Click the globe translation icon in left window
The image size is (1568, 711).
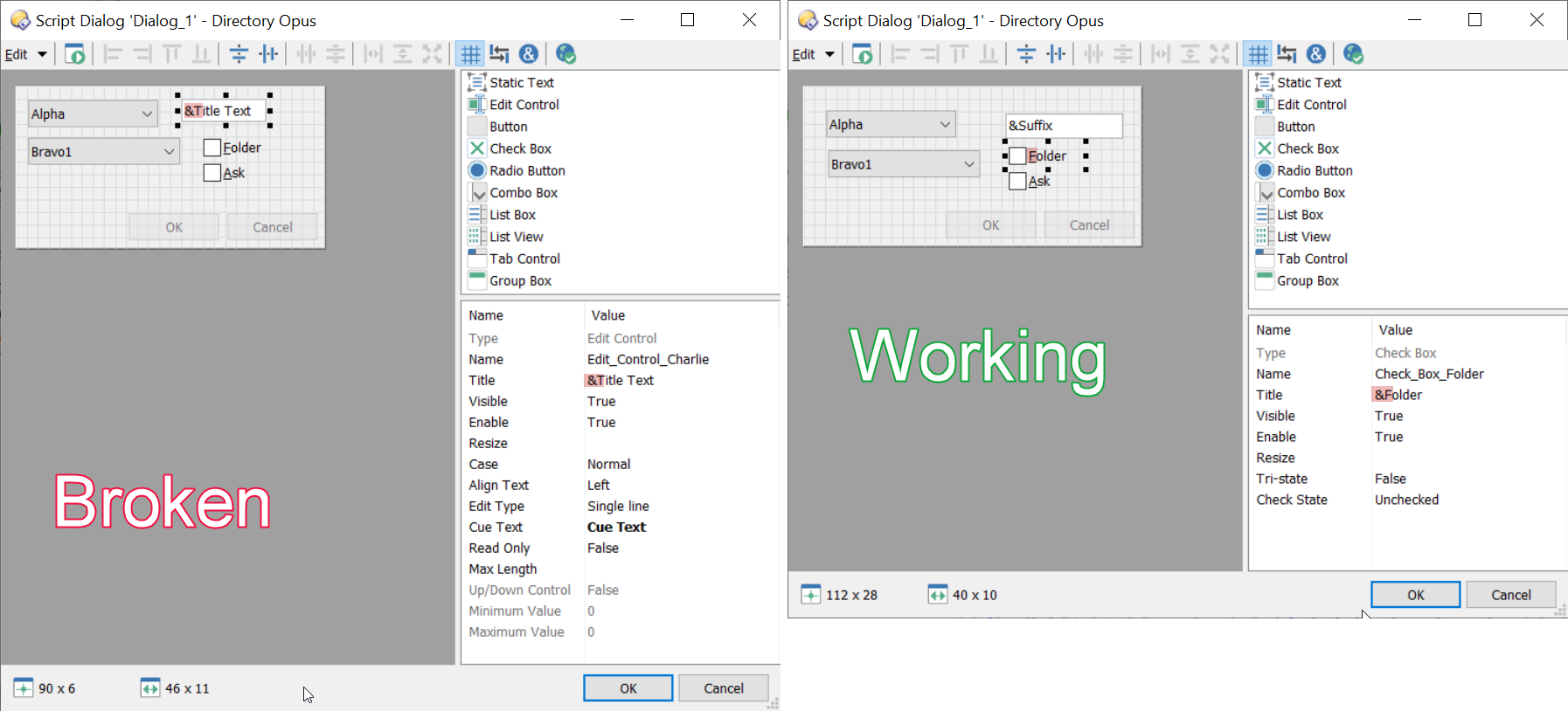pyautogui.click(x=565, y=54)
